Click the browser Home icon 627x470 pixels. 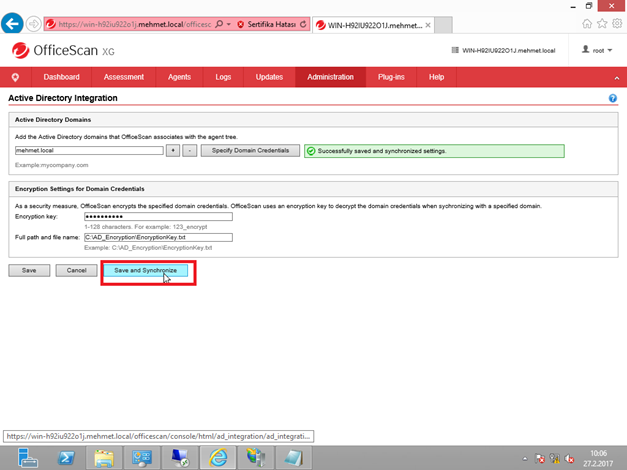(x=587, y=24)
